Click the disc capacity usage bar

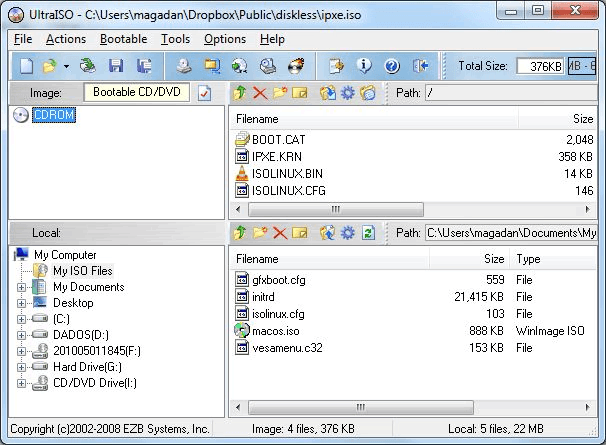(x=582, y=66)
